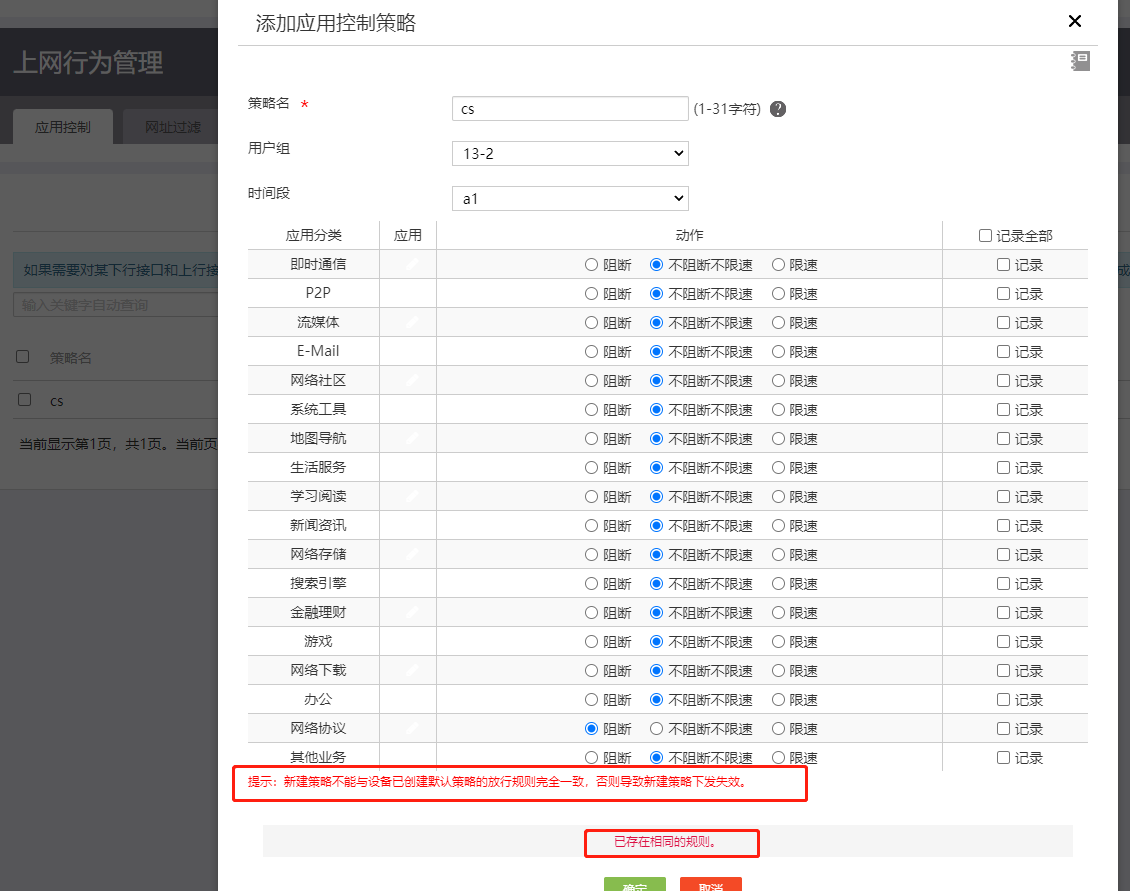The width and height of the screenshot is (1130, 891).
Task: Check the 记录 box for P2P
Action: [x=1003, y=293]
